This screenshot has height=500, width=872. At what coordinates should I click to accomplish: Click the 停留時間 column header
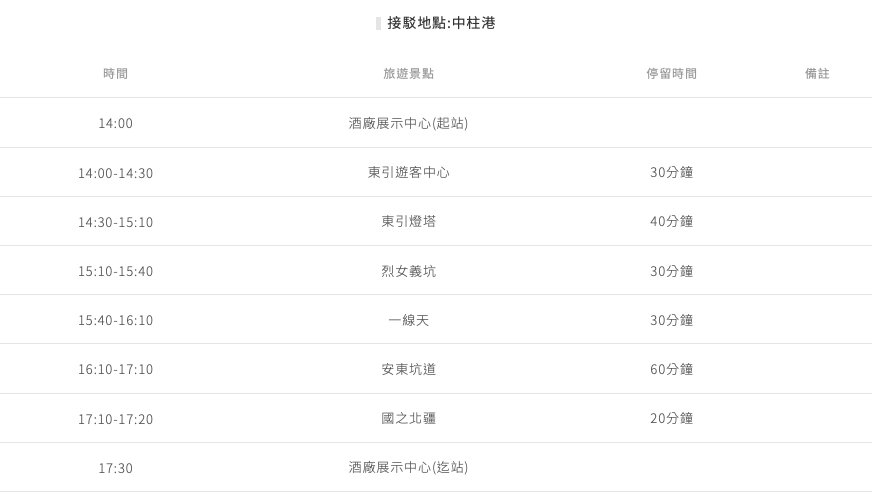[671, 74]
